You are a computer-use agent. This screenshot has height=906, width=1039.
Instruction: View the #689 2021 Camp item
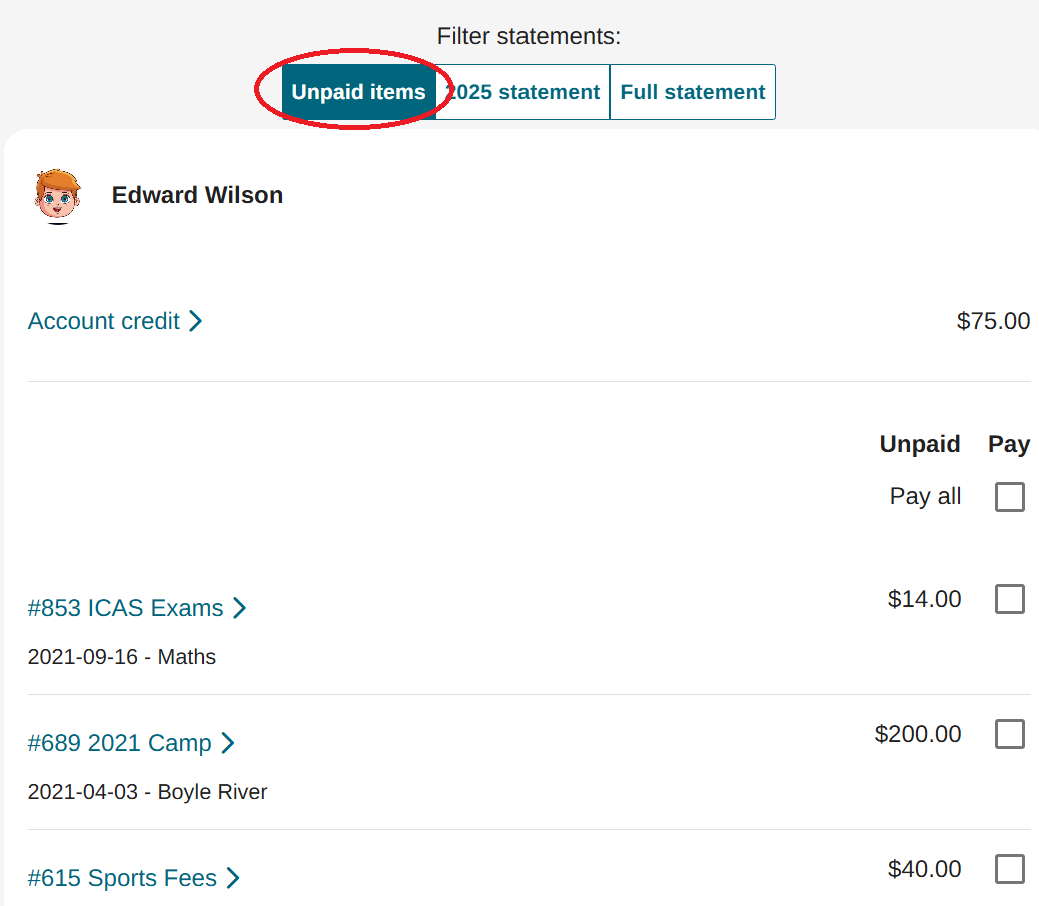[x=120, y=743]
